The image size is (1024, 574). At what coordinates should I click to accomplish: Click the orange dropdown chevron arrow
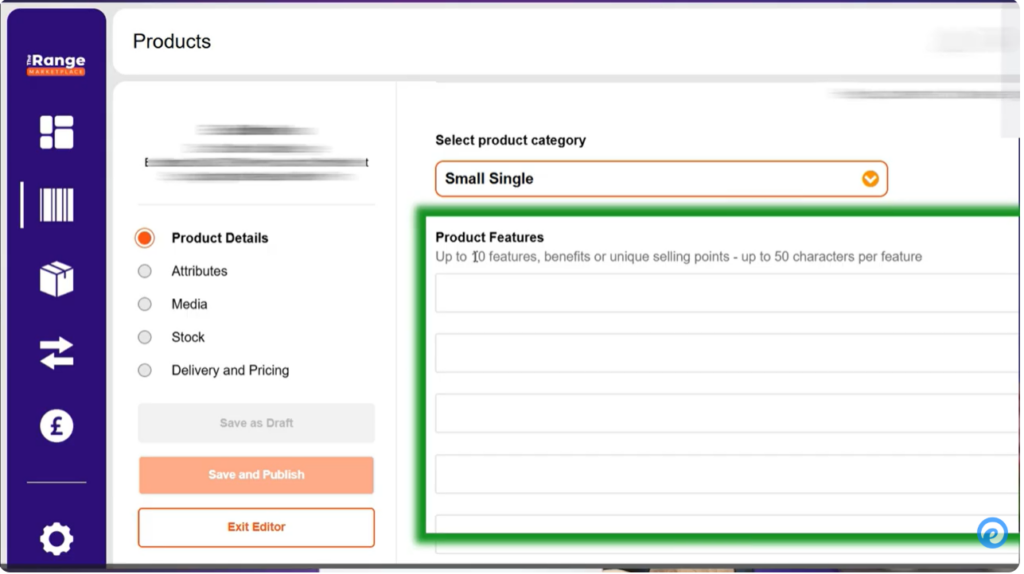870,179
